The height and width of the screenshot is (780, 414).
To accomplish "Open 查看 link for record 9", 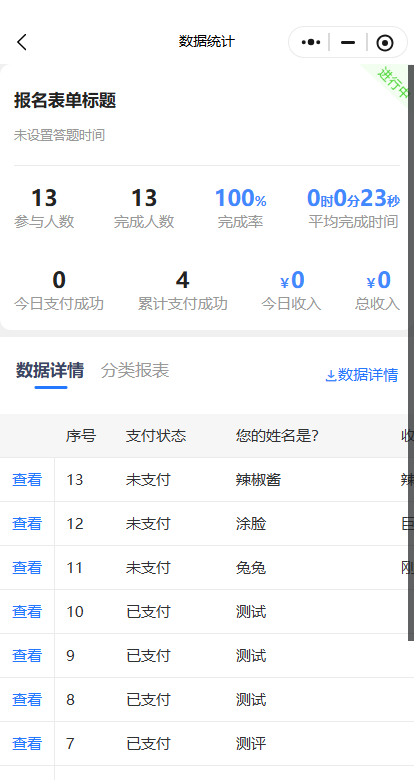I will point(27,656).
